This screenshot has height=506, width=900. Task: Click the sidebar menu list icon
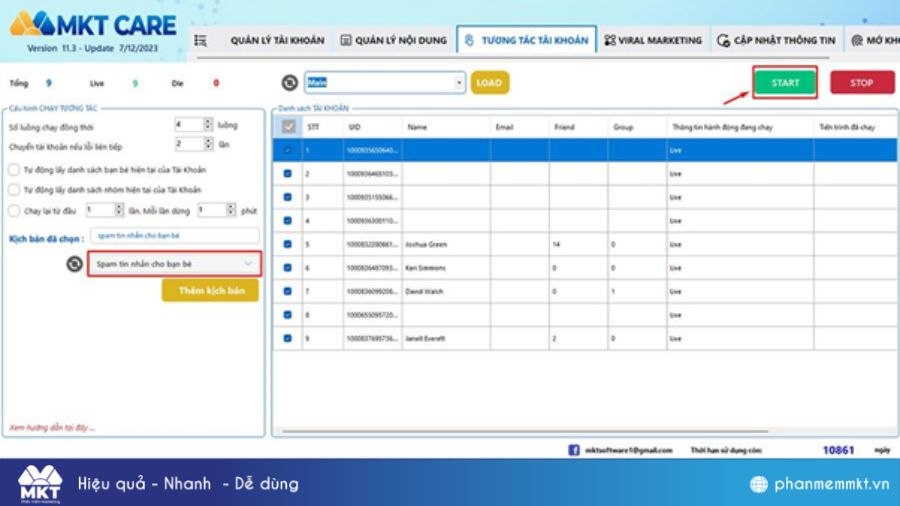[x=200, y=40]
